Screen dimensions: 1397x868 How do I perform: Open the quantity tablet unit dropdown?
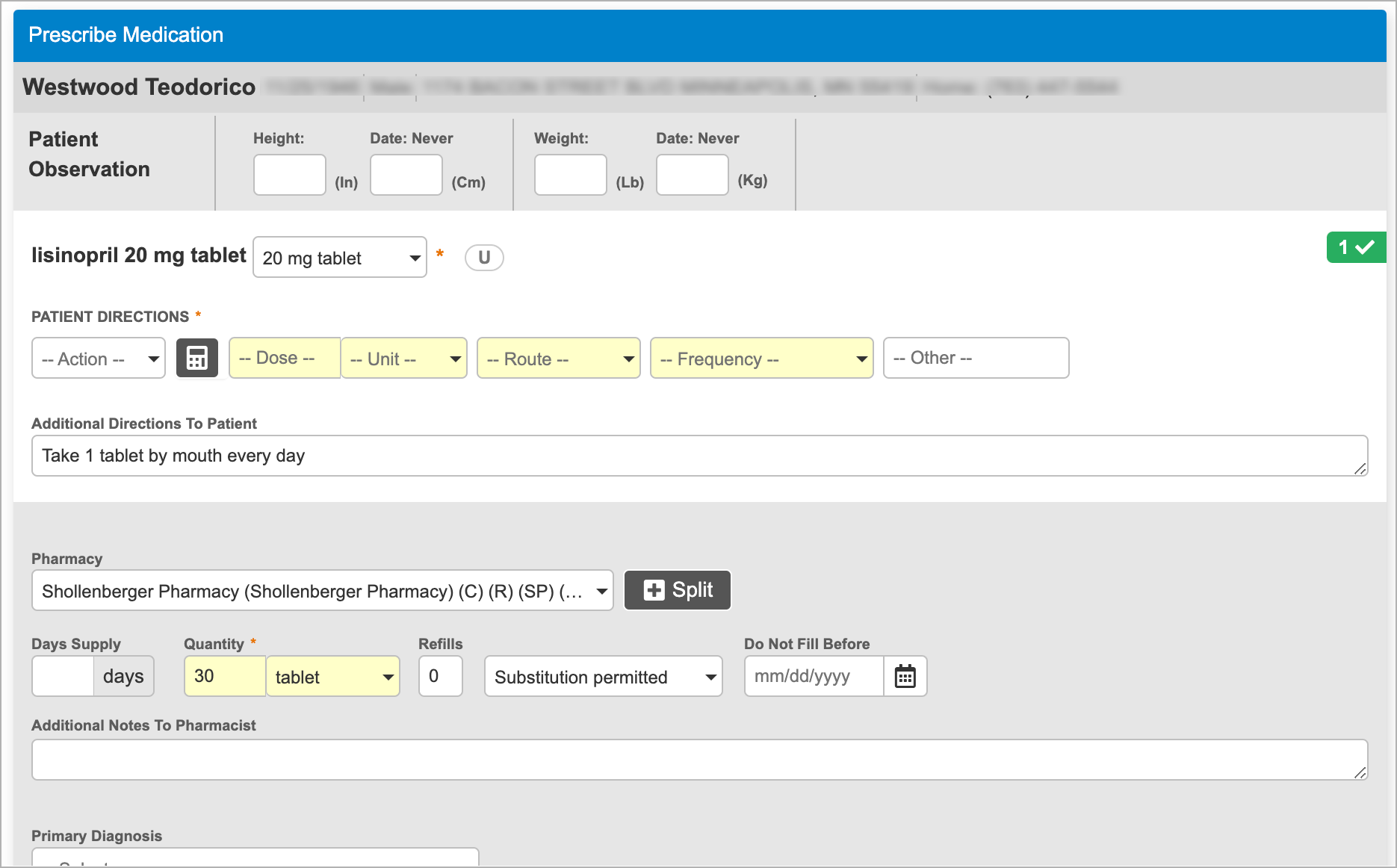pos(333,677)
